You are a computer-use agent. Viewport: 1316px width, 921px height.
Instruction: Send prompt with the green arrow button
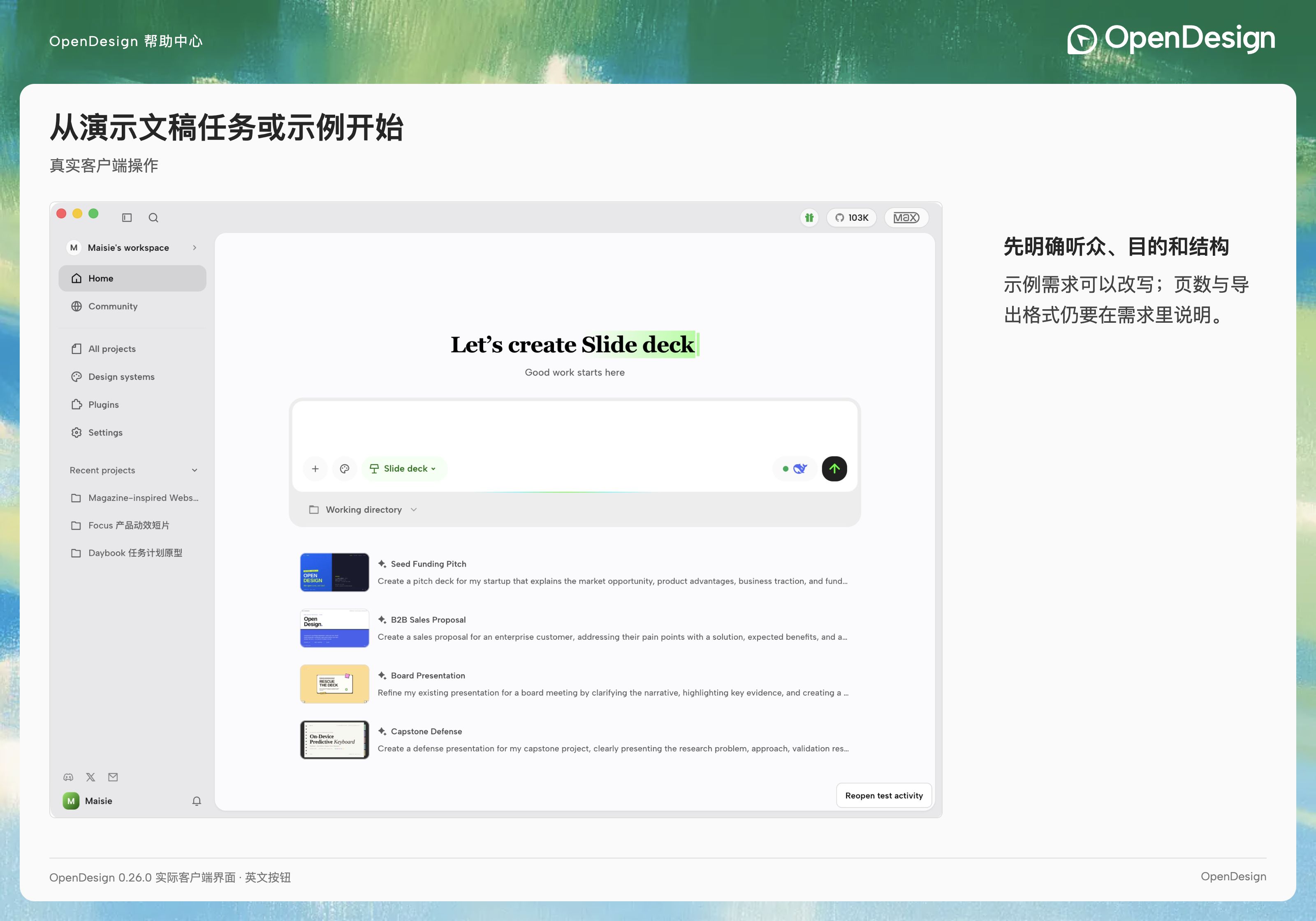[x=834, y=468]
